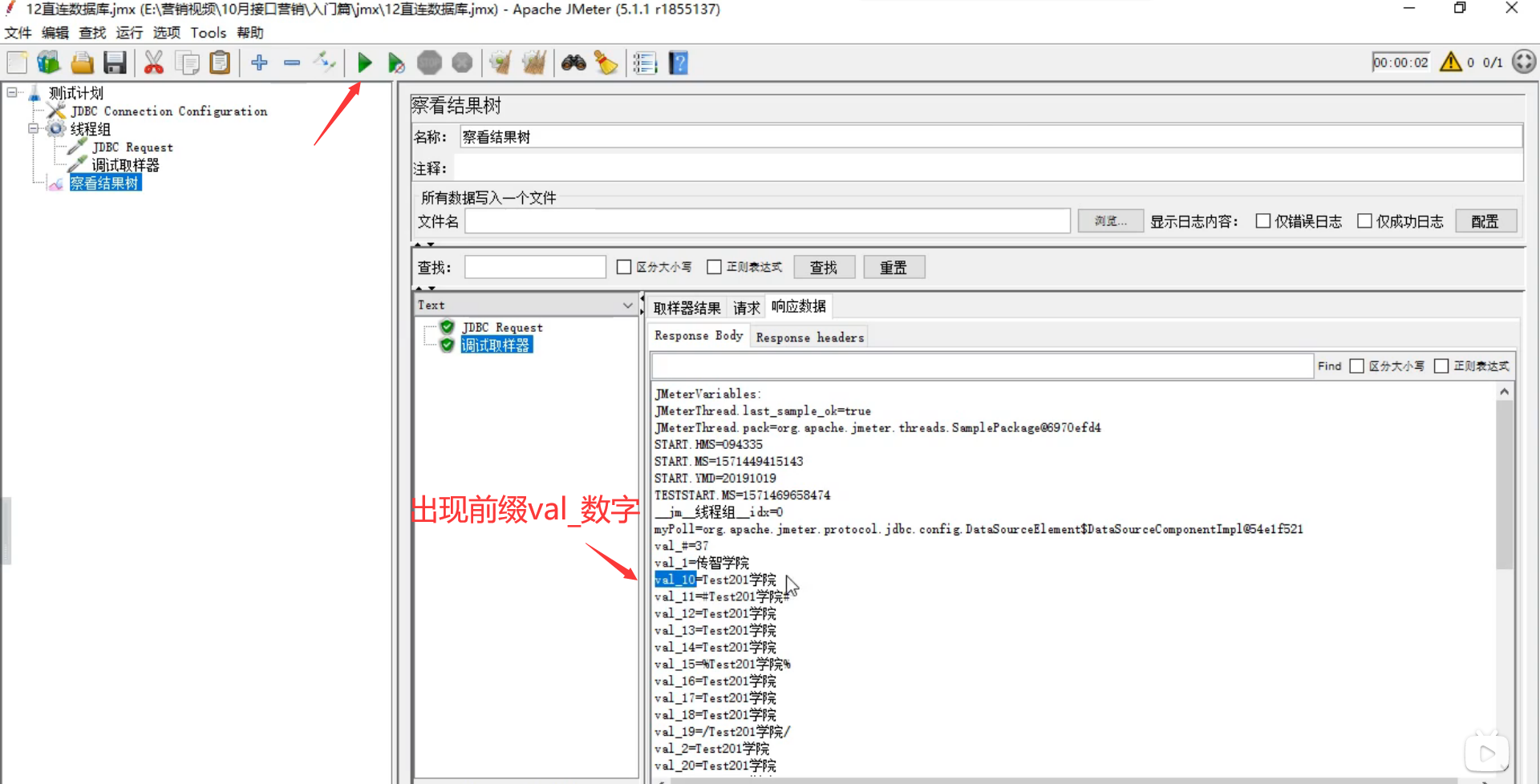Open the Function helper list icon
Viewport: 1540px width, 784px height.
[645, 63]
